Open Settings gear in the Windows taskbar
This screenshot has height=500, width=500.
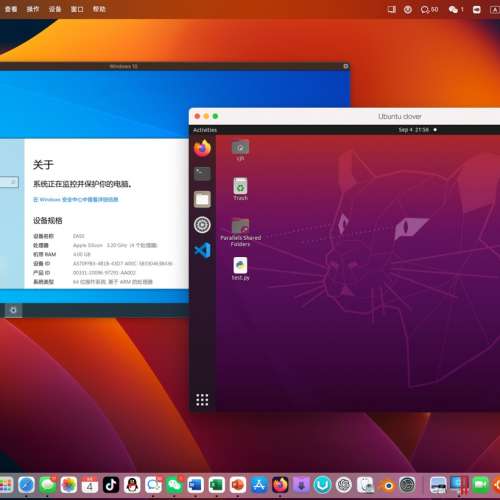point(13,310)
